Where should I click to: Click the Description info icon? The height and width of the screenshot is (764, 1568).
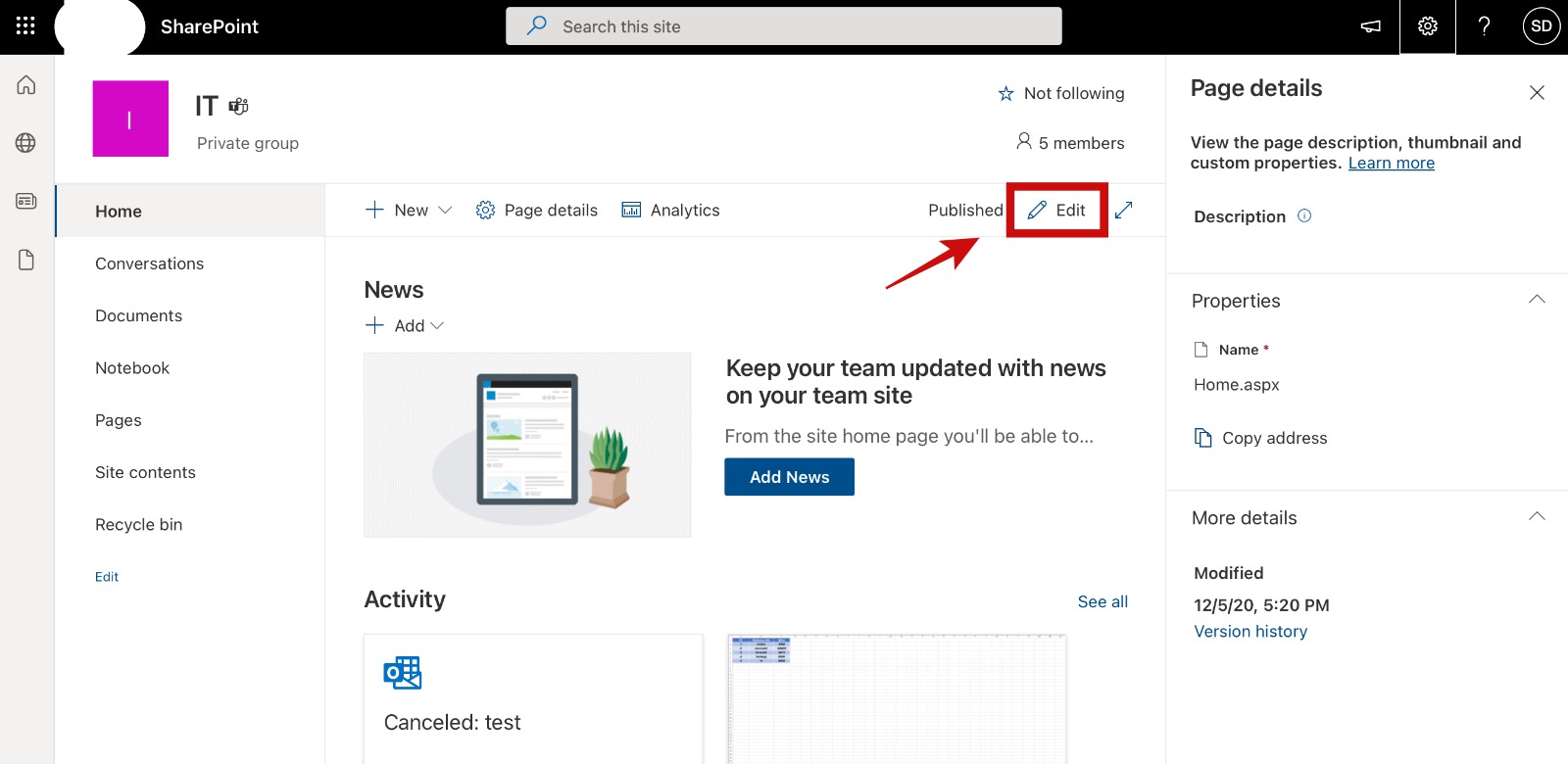click(x=1304, y=215)
